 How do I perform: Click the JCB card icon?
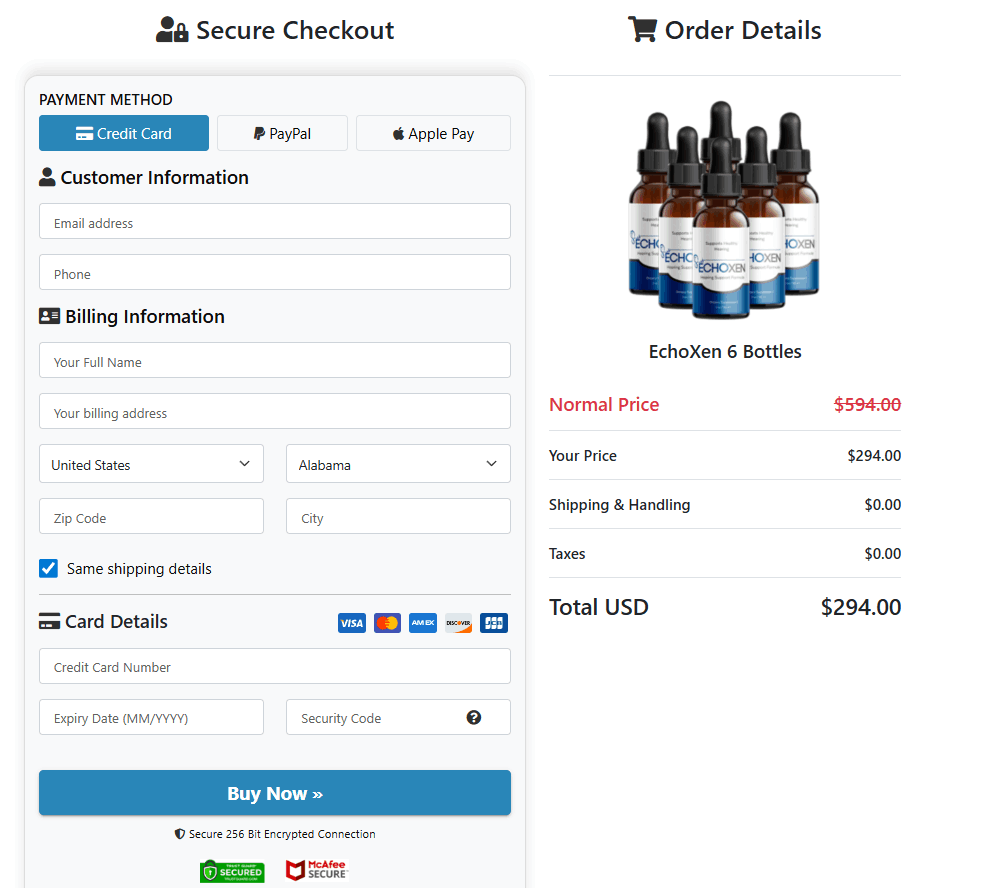pos(493,622)
